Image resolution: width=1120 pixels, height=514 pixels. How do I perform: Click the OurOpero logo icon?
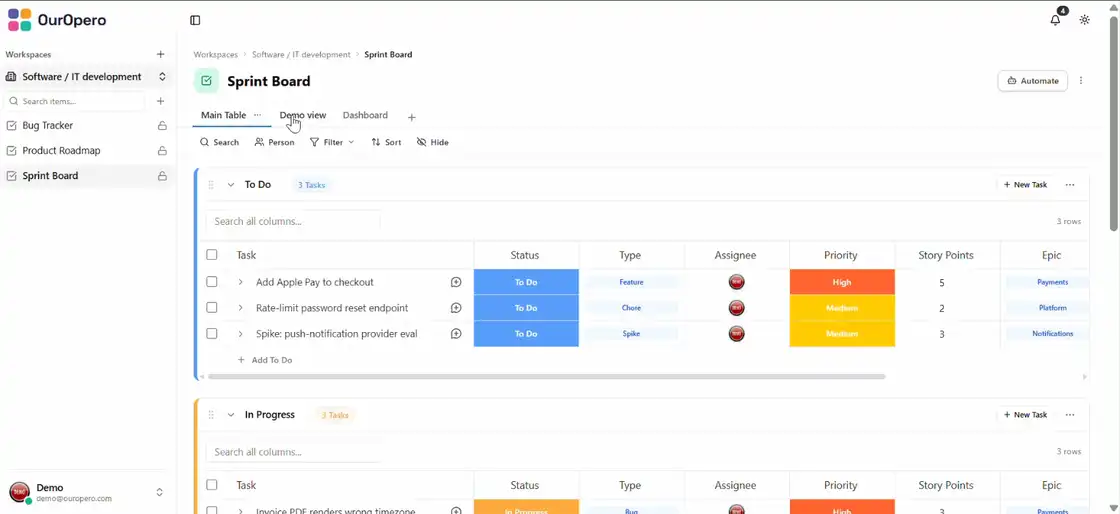(x=19, y=20)
